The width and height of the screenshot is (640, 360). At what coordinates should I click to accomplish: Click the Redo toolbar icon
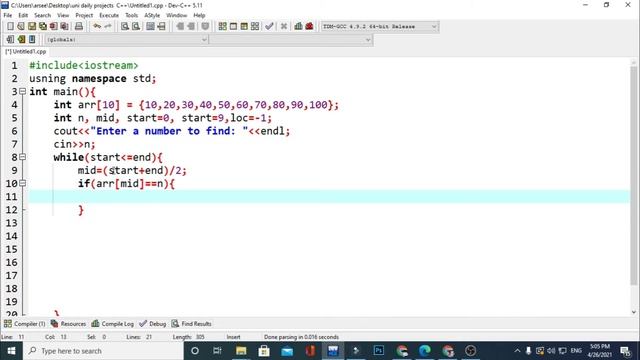click(108, 27)
